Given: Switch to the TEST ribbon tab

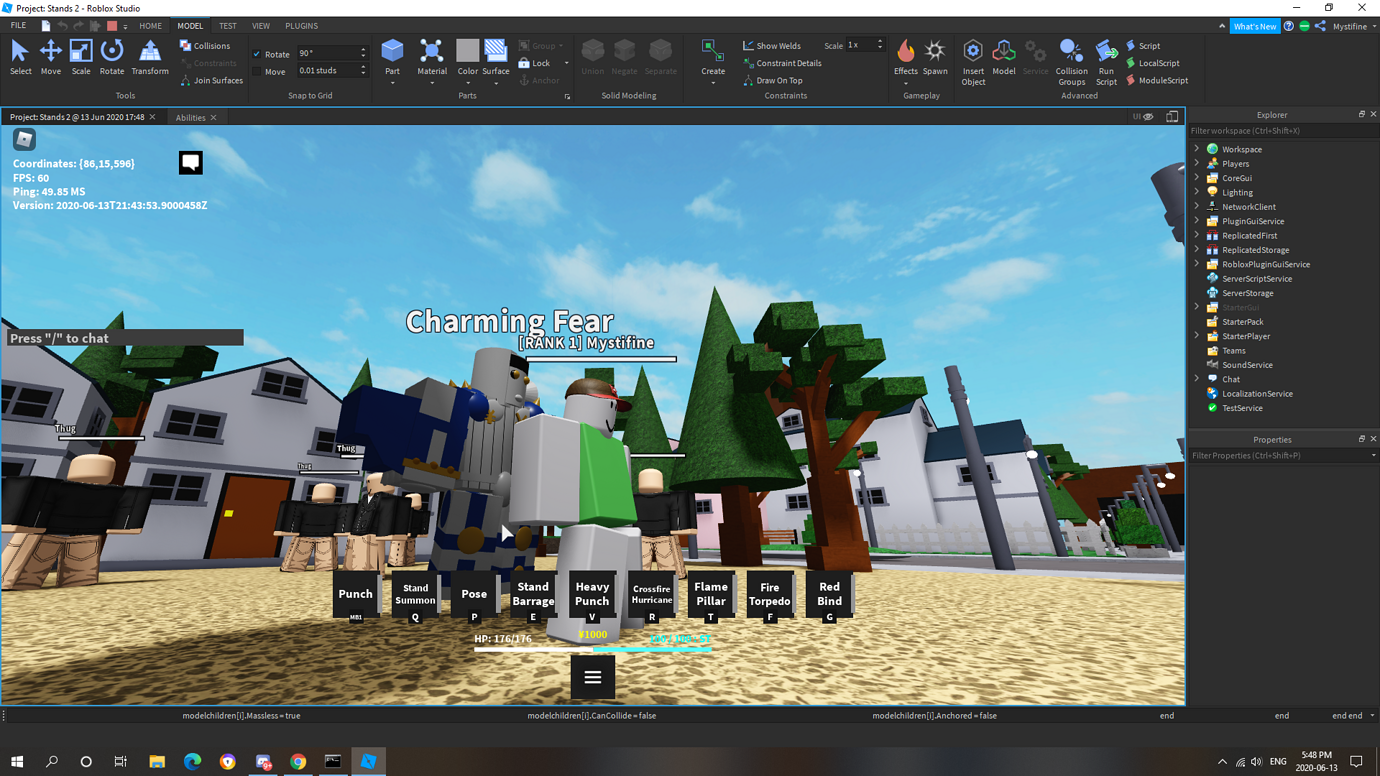Looking at the screenshot, I should point(226,25).
